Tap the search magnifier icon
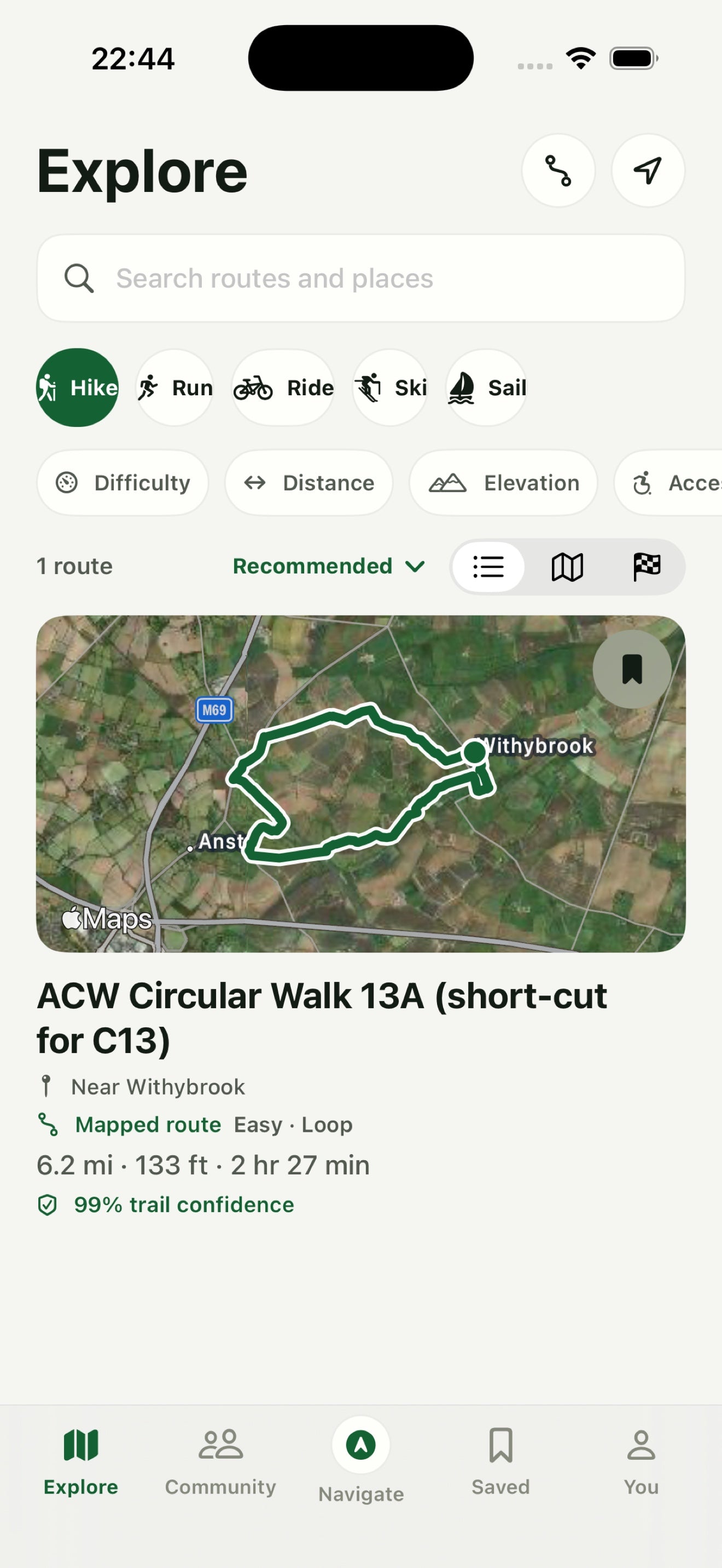Image resolution: width=722 pixels, height=1568 pixels. tap(79, 278)
